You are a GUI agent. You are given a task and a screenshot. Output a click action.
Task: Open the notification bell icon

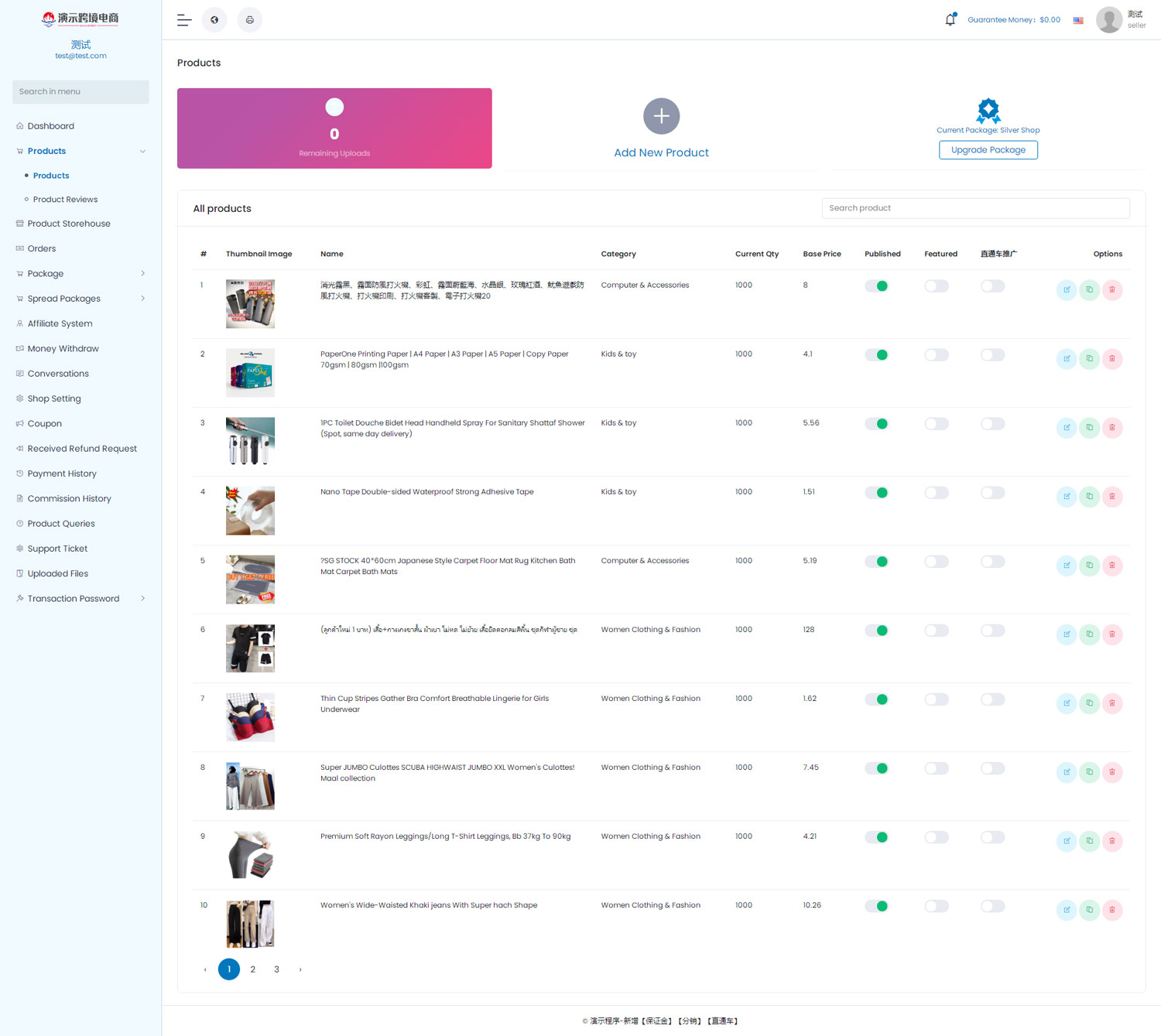950,20
